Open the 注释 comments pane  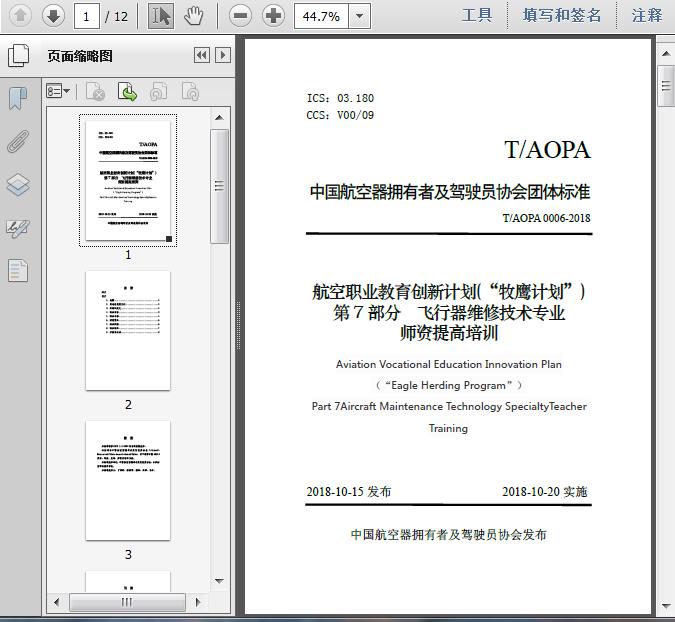(647, 15)
